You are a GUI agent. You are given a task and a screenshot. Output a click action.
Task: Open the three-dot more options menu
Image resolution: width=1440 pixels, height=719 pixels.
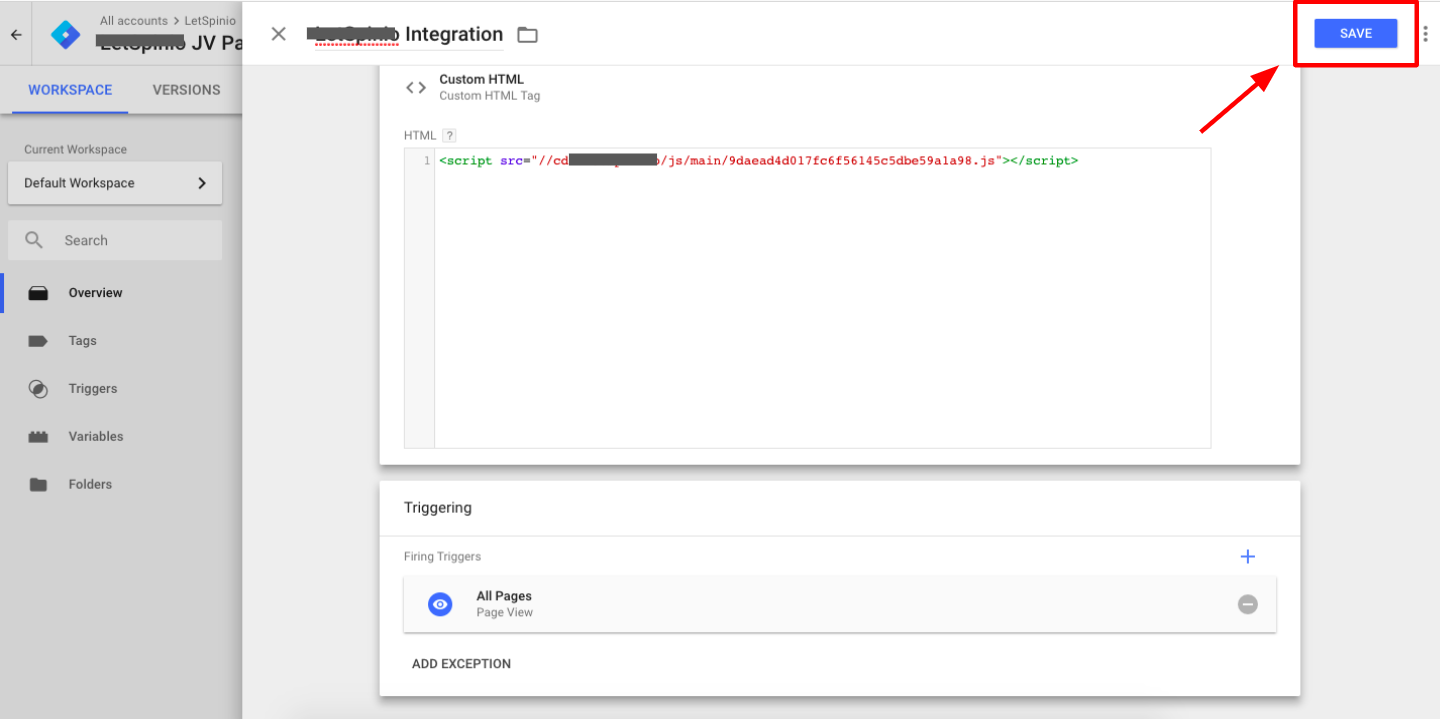pos(1425,34)
